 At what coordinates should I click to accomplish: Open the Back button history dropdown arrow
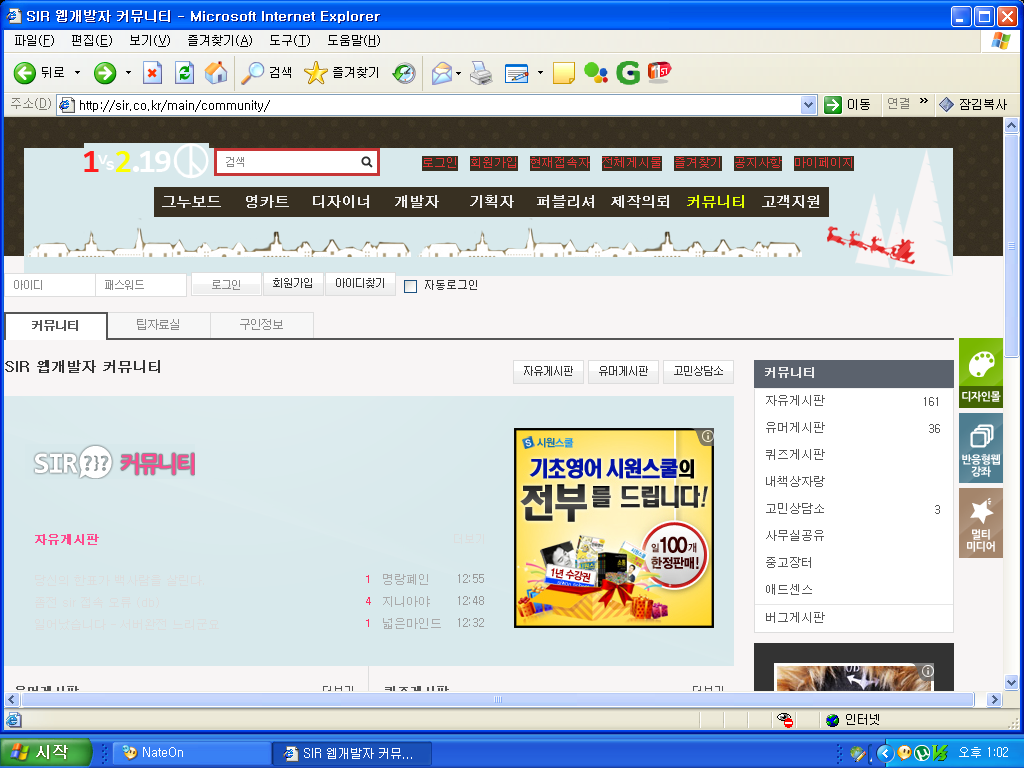click(78, 73)
